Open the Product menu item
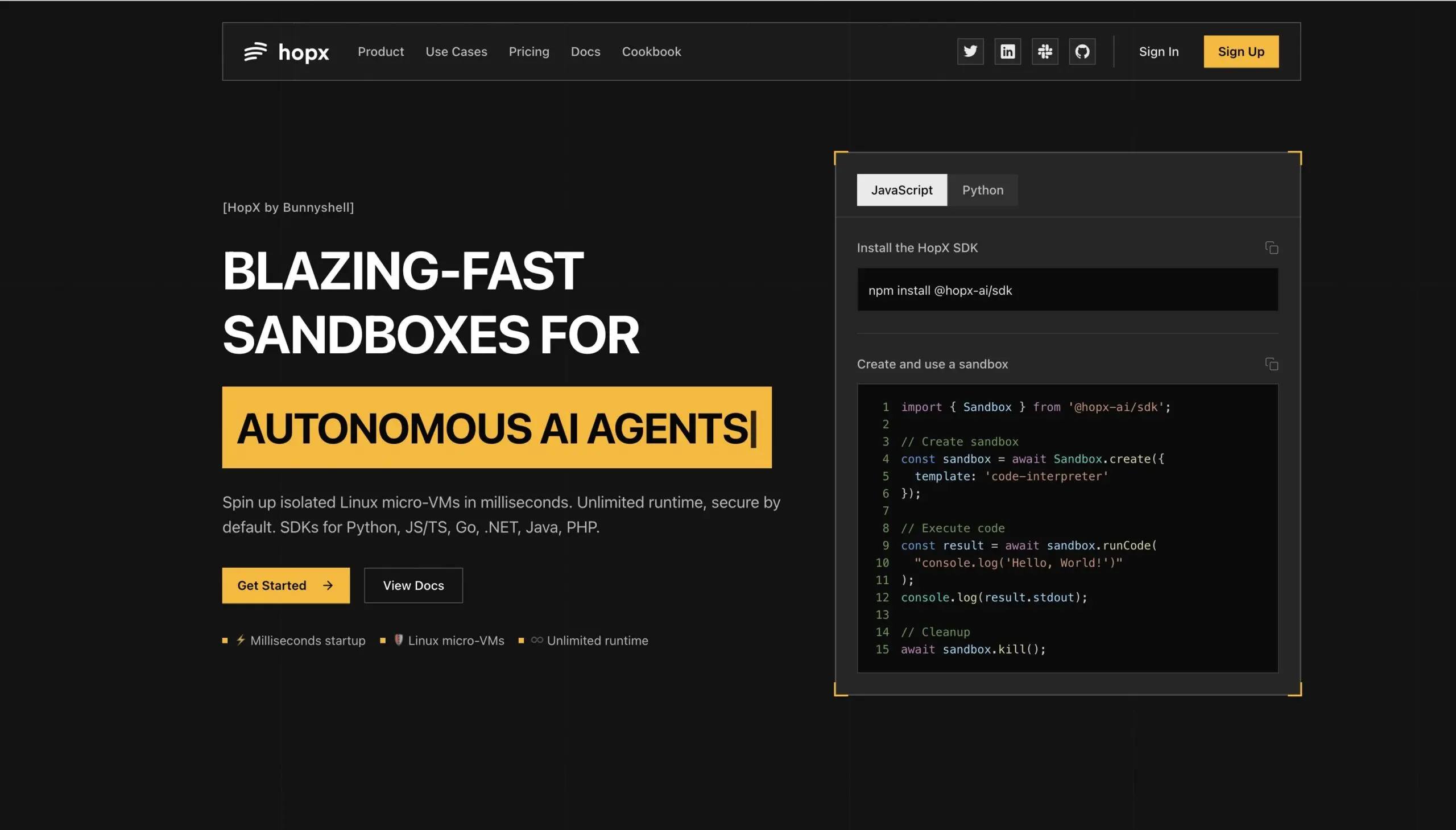This screenshot has width=1456, height=830. pos(380,51)
